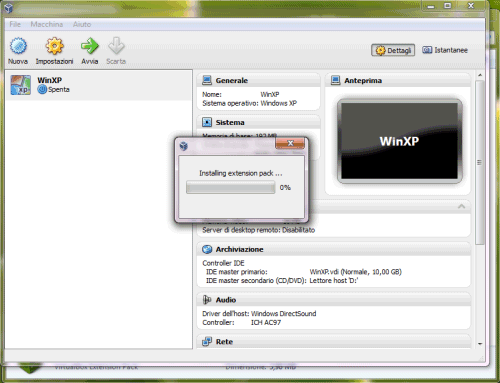Click the Scarta discard arrow icon
Image resolution: width=500 pixels, height=383 pixels.
(x=116, y=46)
